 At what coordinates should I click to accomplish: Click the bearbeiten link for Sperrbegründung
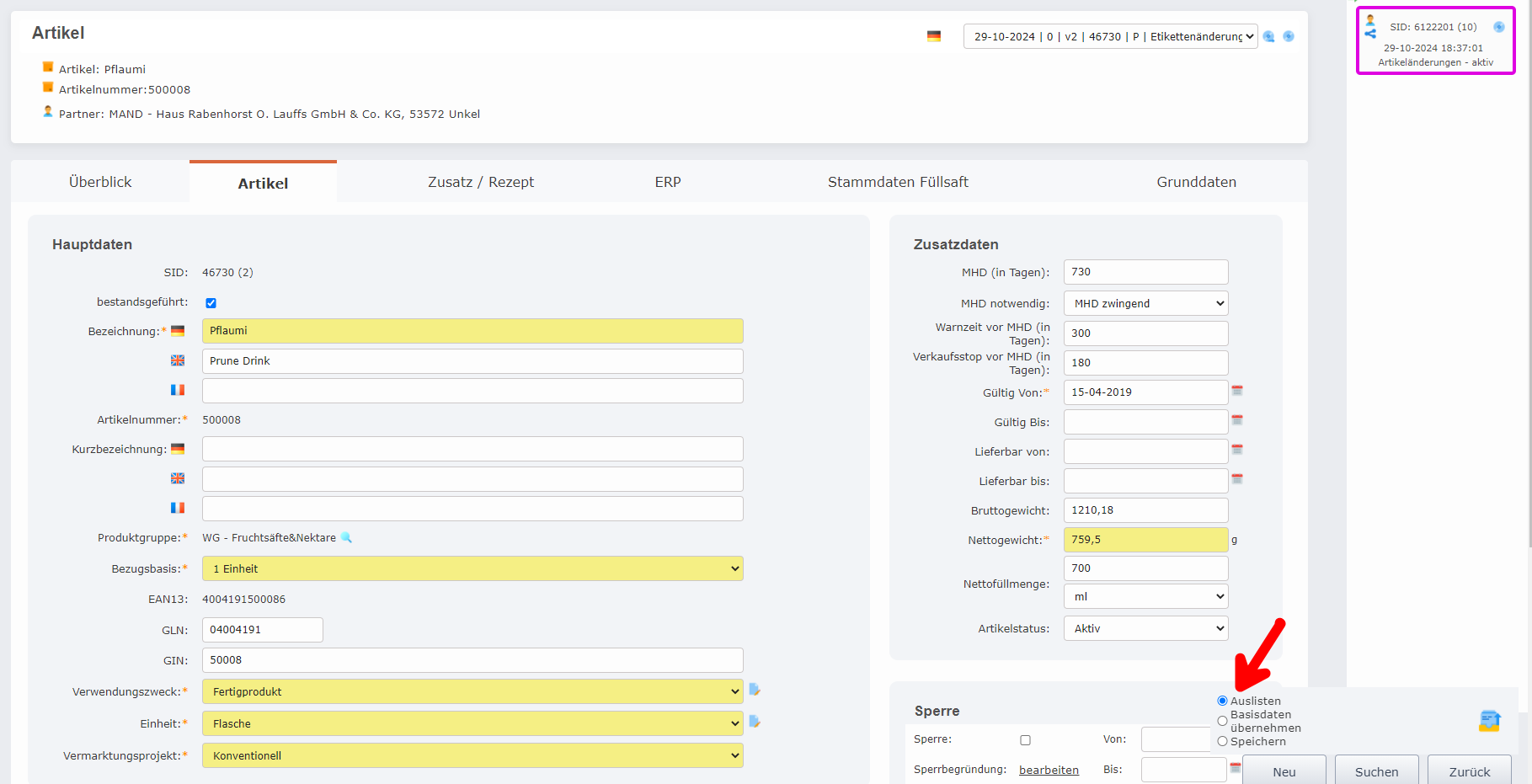(x=1049, y=770)
